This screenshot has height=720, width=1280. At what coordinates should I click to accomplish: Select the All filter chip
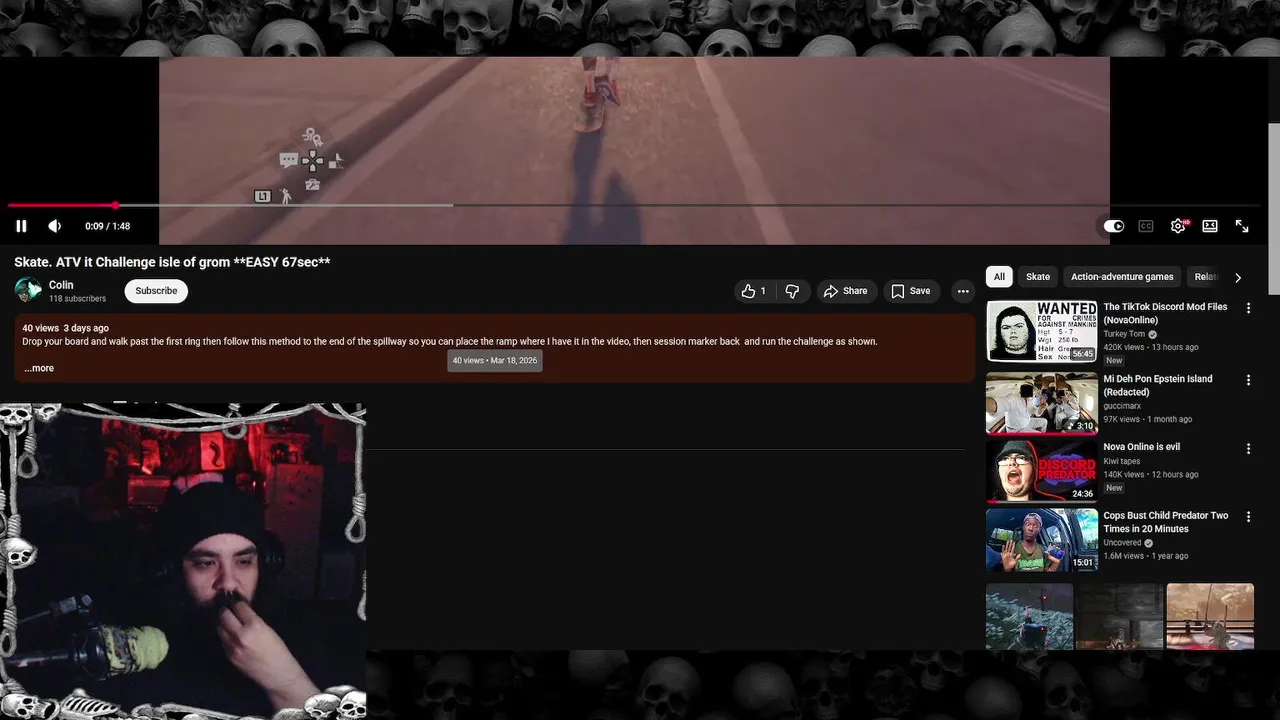[999, 277]
